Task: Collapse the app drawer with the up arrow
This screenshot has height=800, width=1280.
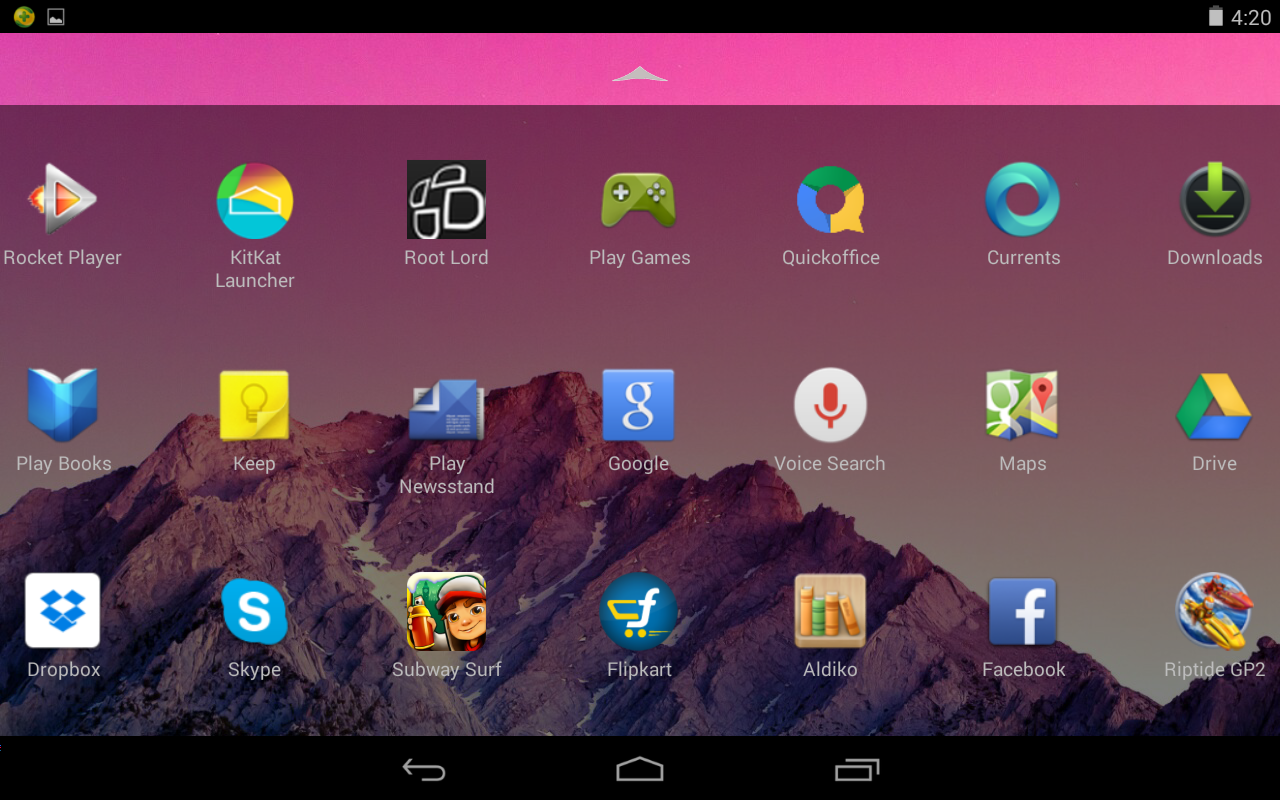Action: click(640, 74)
